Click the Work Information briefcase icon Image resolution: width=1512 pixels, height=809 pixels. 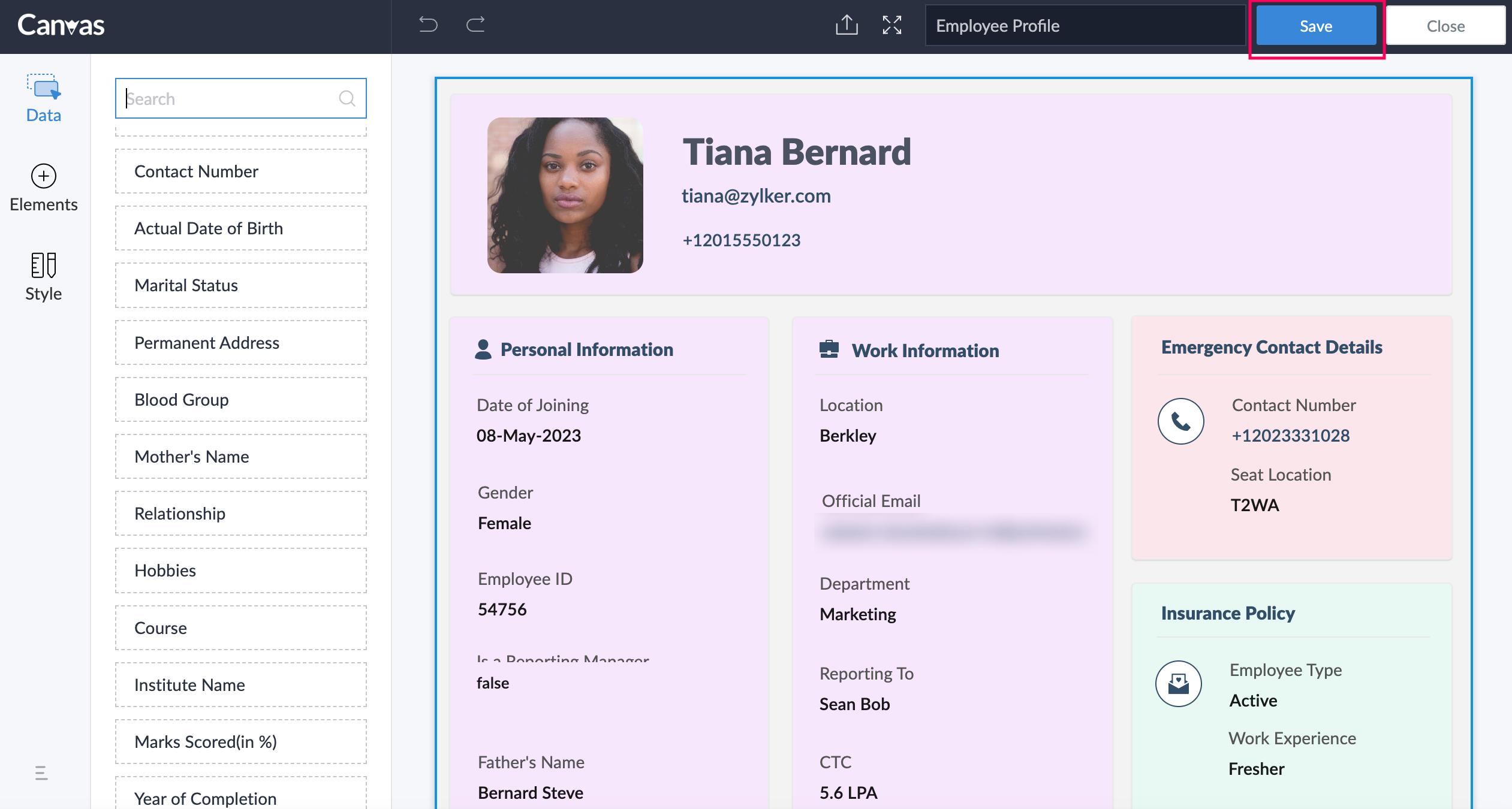pyautogui.click(x=829, y=349)
